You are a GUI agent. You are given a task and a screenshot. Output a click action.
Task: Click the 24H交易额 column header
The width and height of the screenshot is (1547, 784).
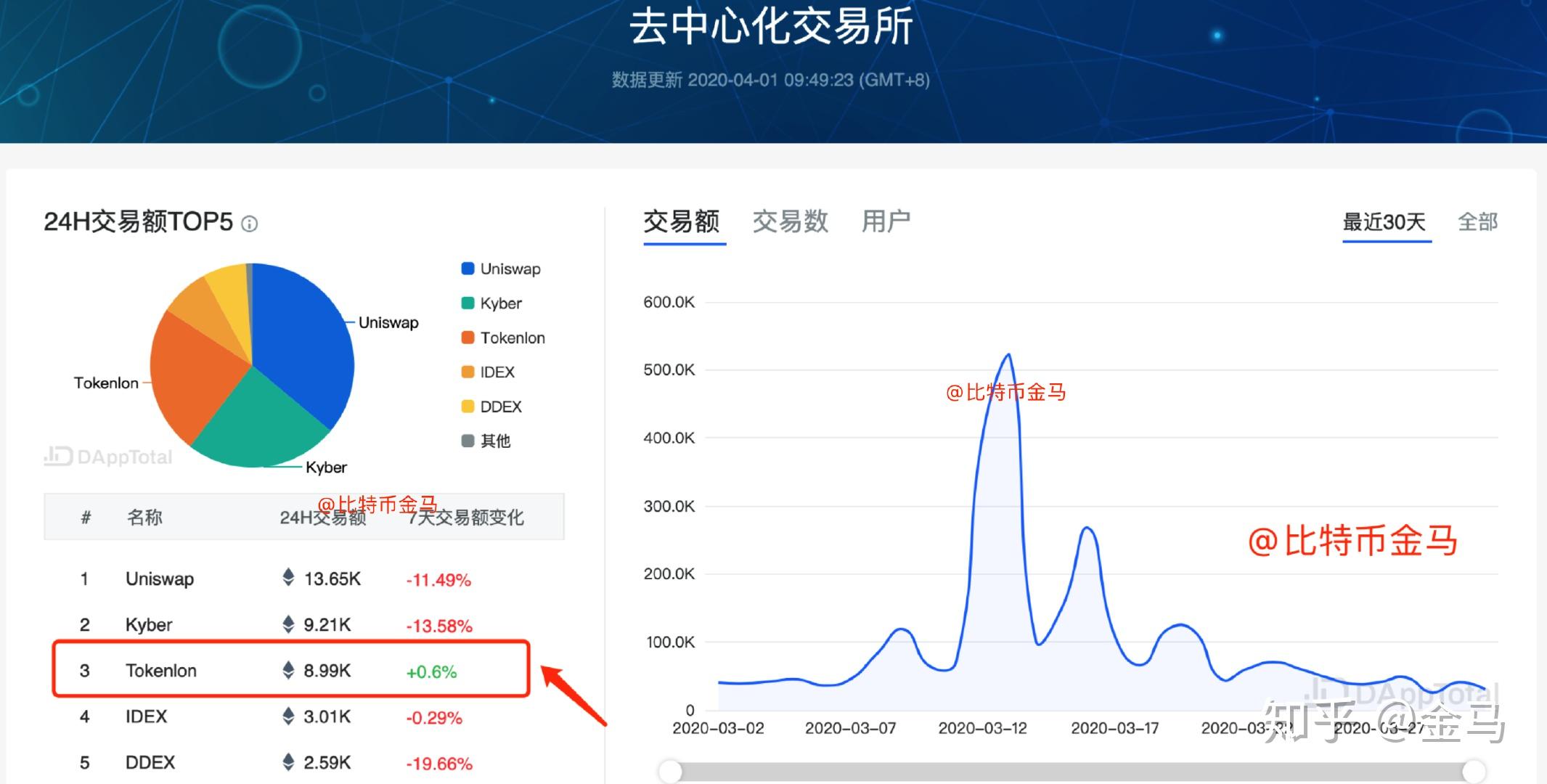323,518
